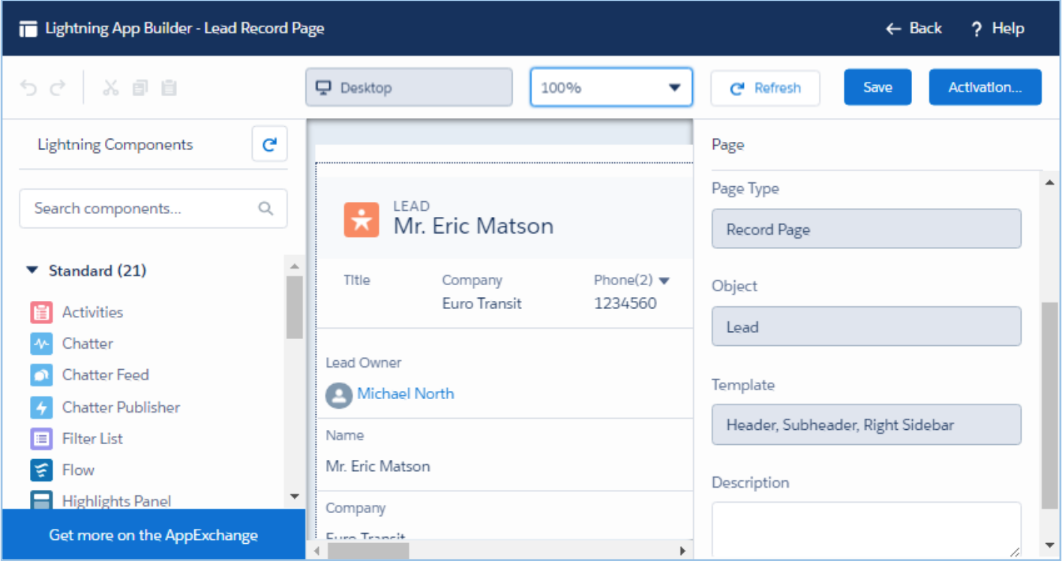
Task: Select the Activities component icon
Action: click(41, 312)
